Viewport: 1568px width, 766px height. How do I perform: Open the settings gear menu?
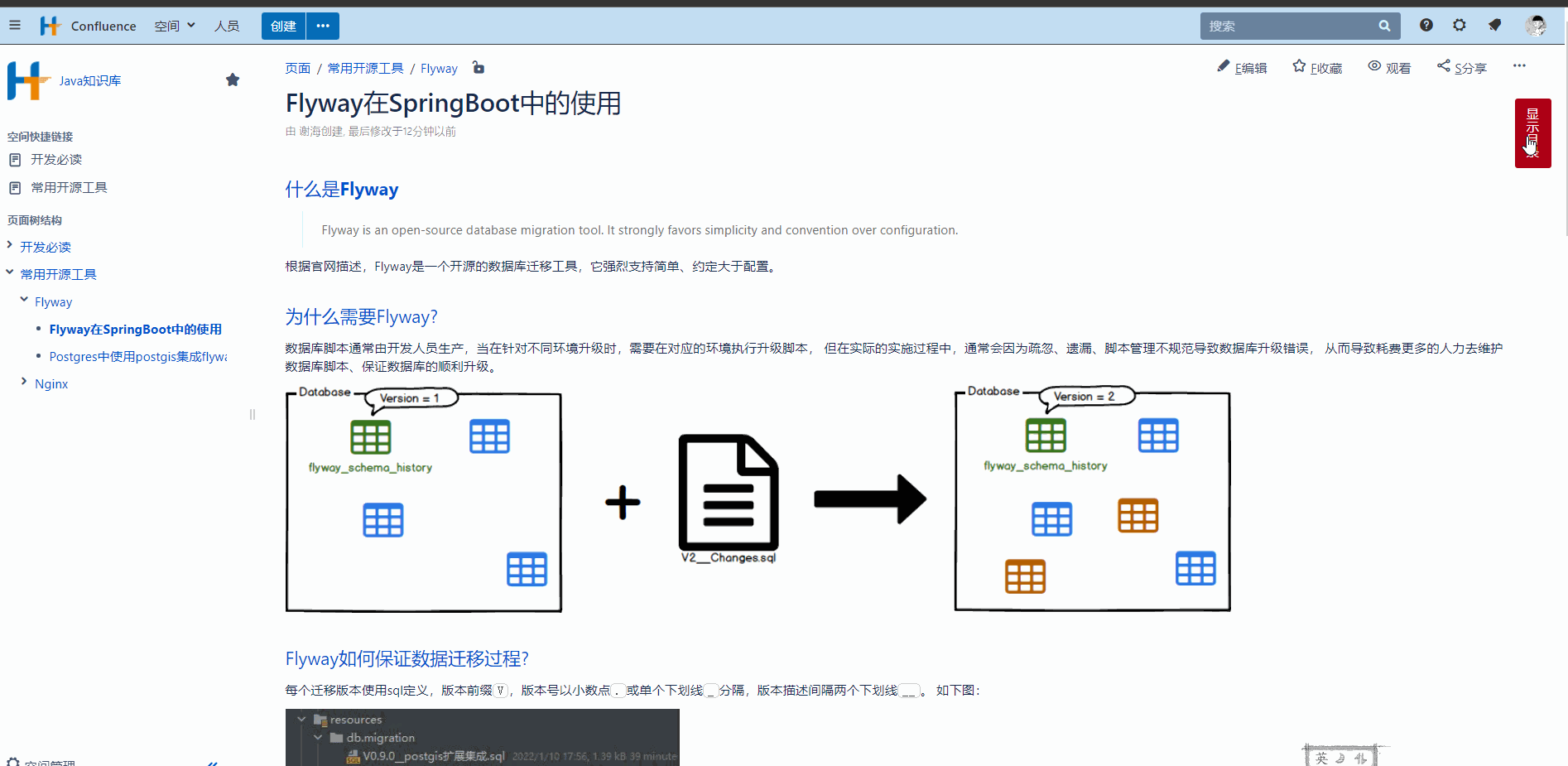pos(1460,25)
